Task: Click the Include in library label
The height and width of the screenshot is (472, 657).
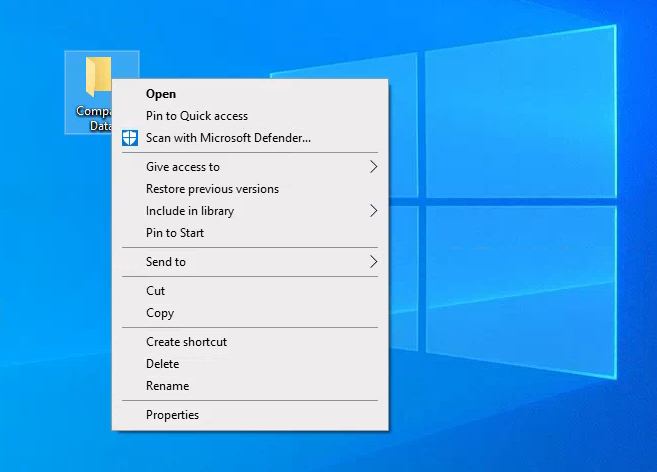Action: pos(190,211)
